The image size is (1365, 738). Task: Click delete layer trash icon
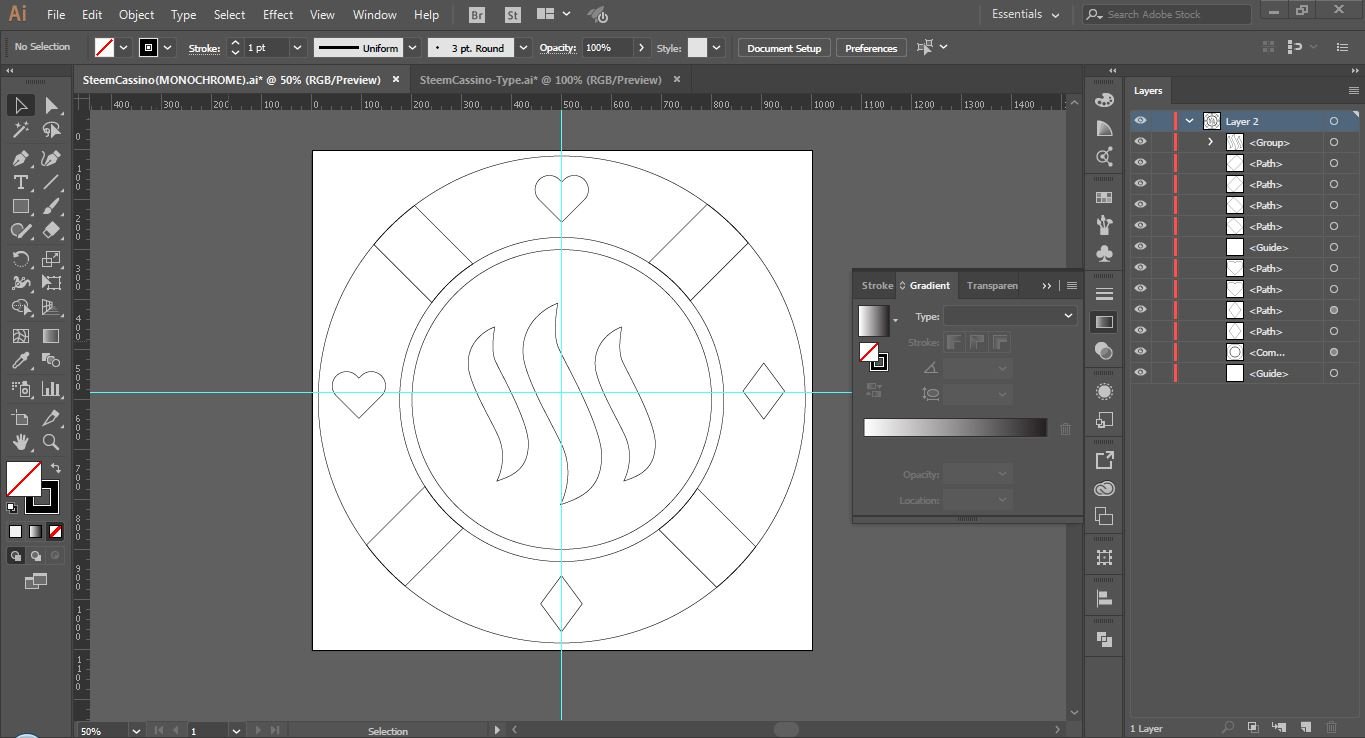[1331, 727]
